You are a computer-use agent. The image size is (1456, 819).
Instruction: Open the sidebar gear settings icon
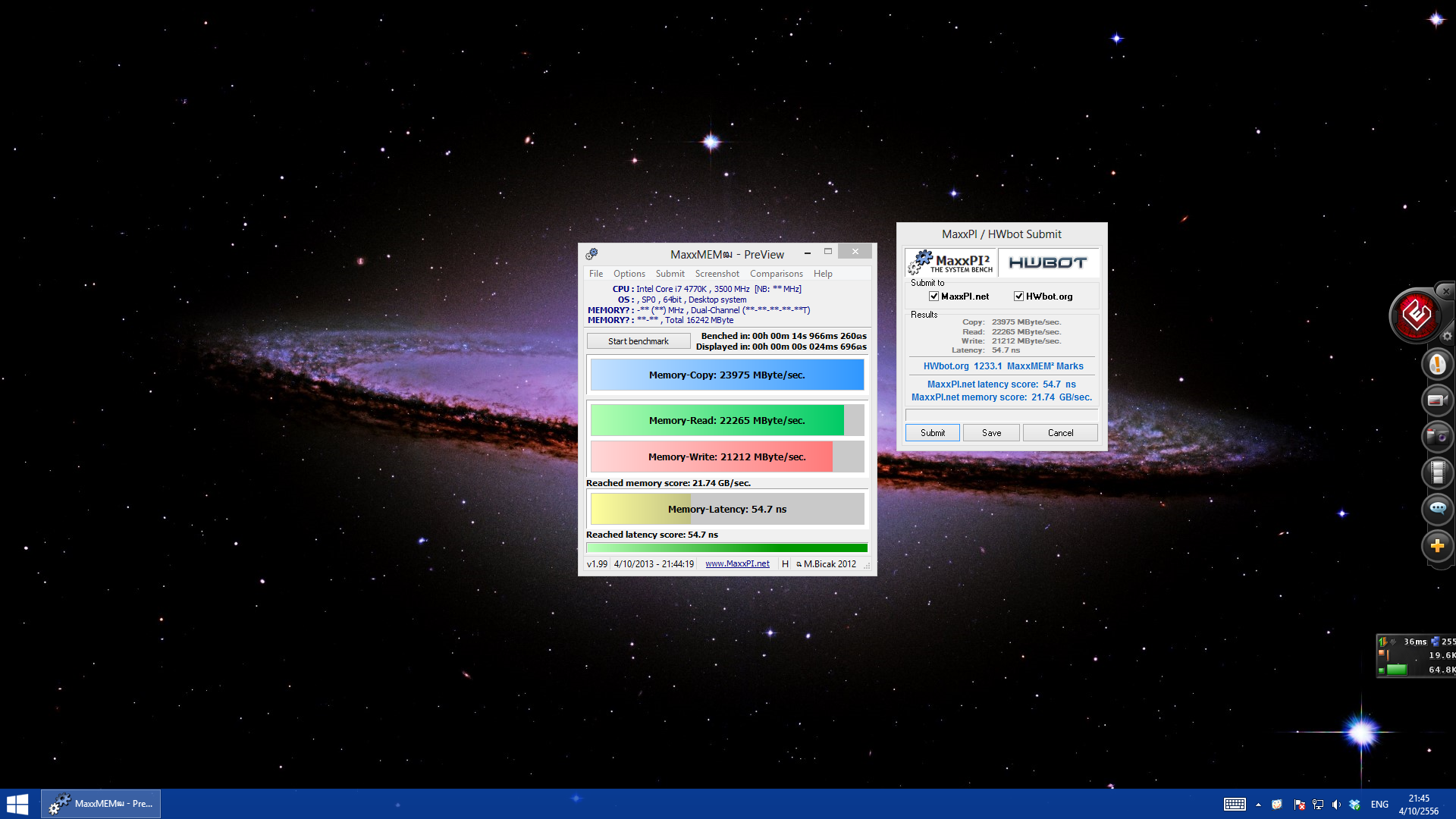click(1447, 336)
